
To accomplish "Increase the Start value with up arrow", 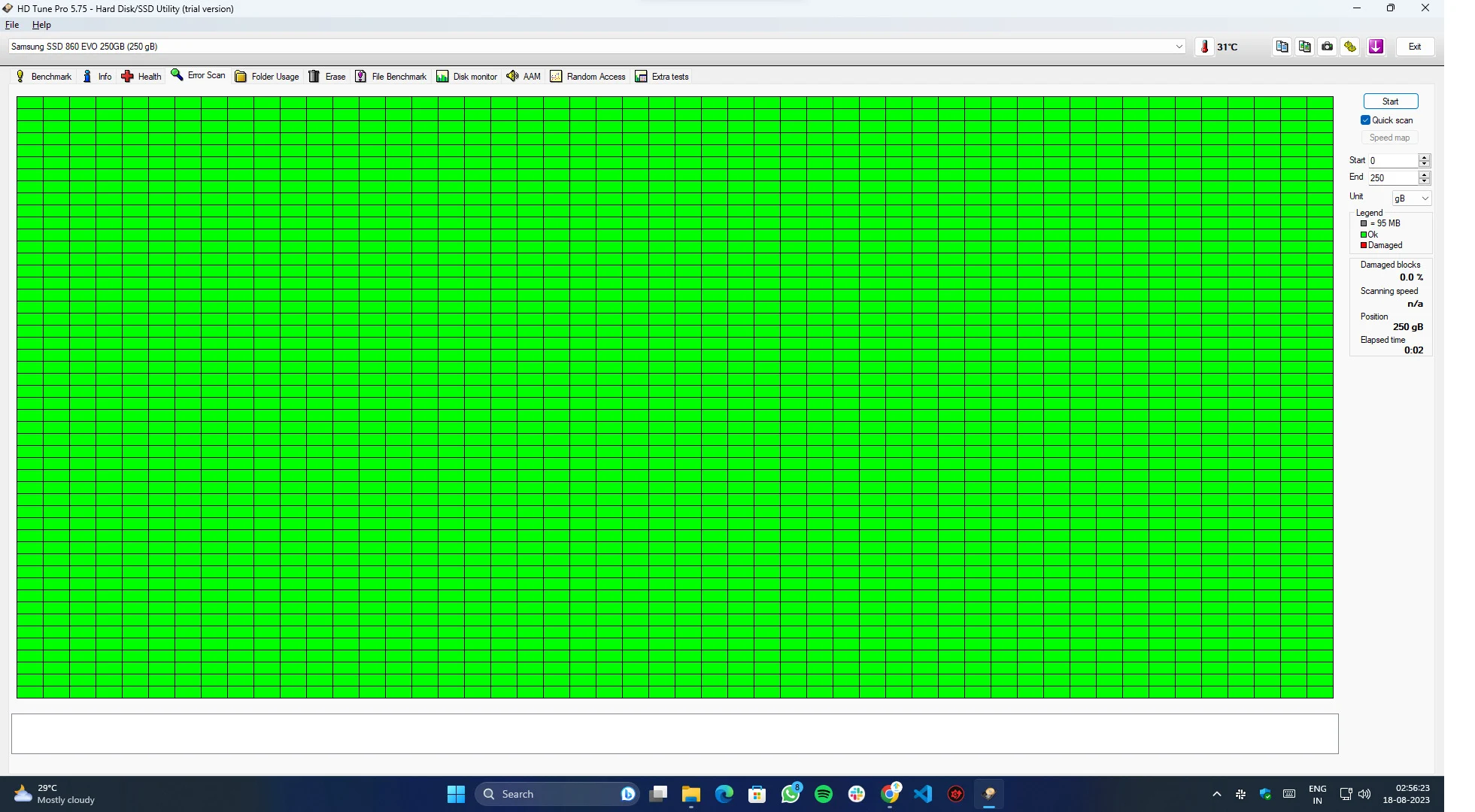I will pos(1424,157).
